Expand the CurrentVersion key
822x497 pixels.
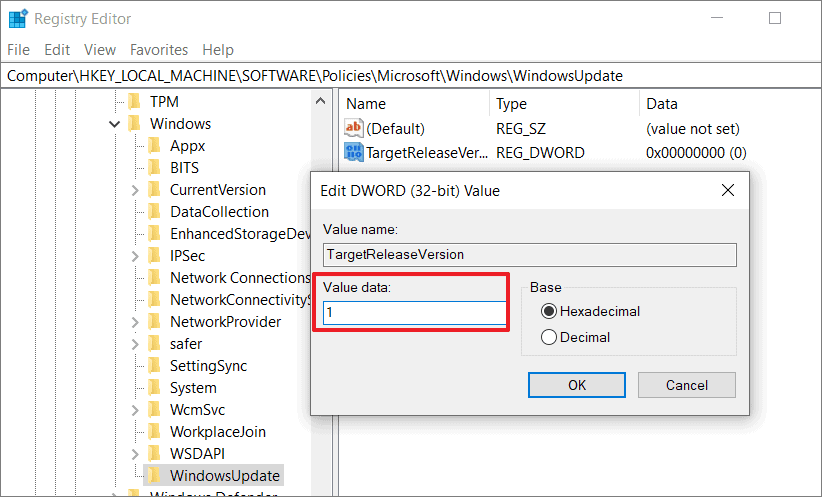tap(135, 190)
